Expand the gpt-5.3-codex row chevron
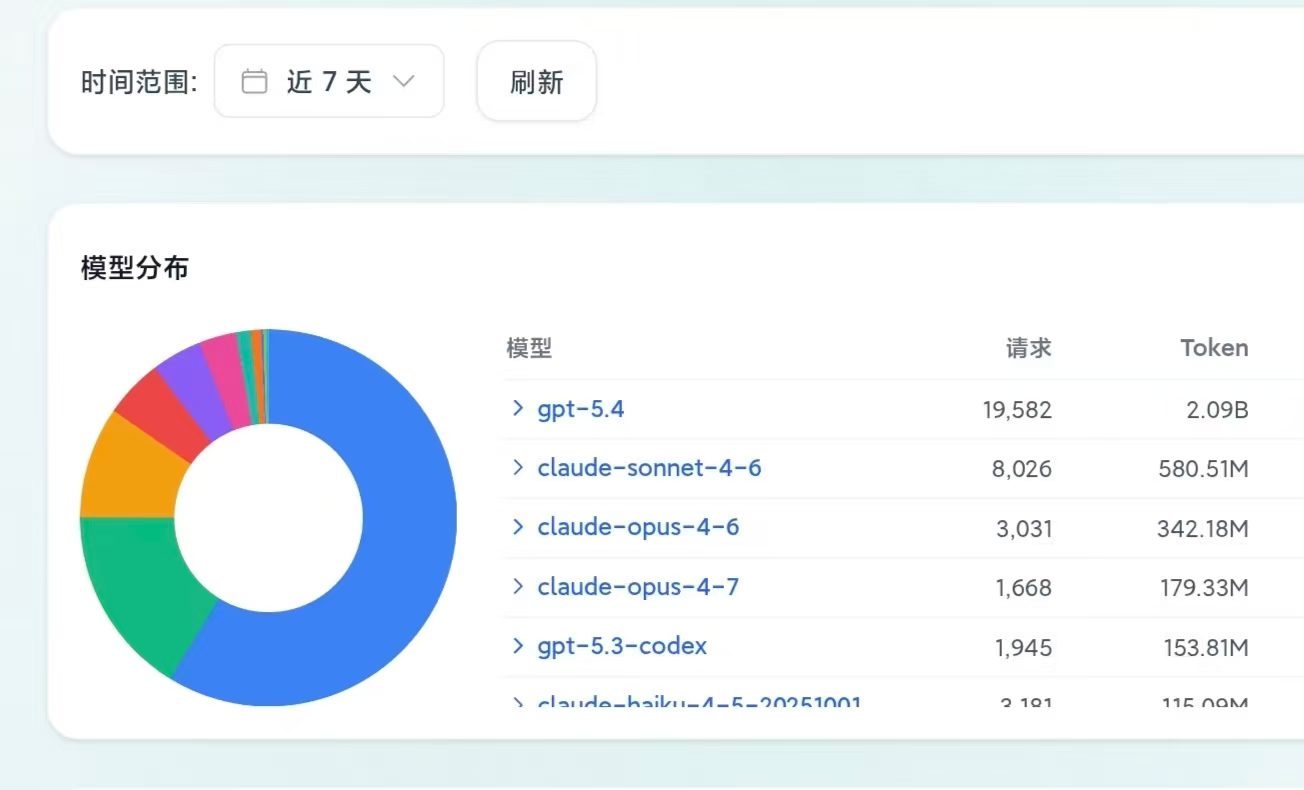 coord(518,646)
